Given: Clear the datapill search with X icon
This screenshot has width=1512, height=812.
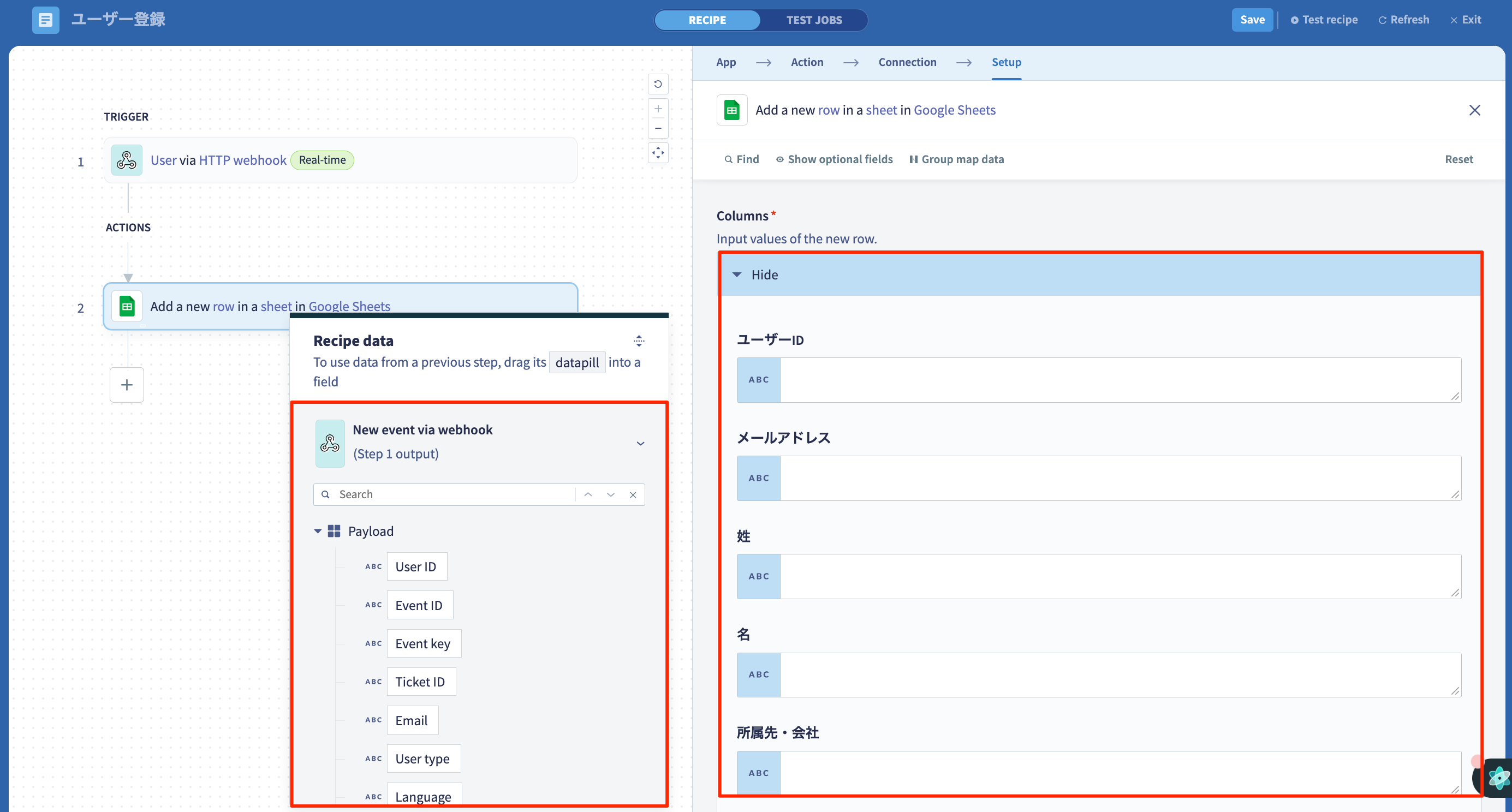Looking at the screenshot, I should coord(633,494).
